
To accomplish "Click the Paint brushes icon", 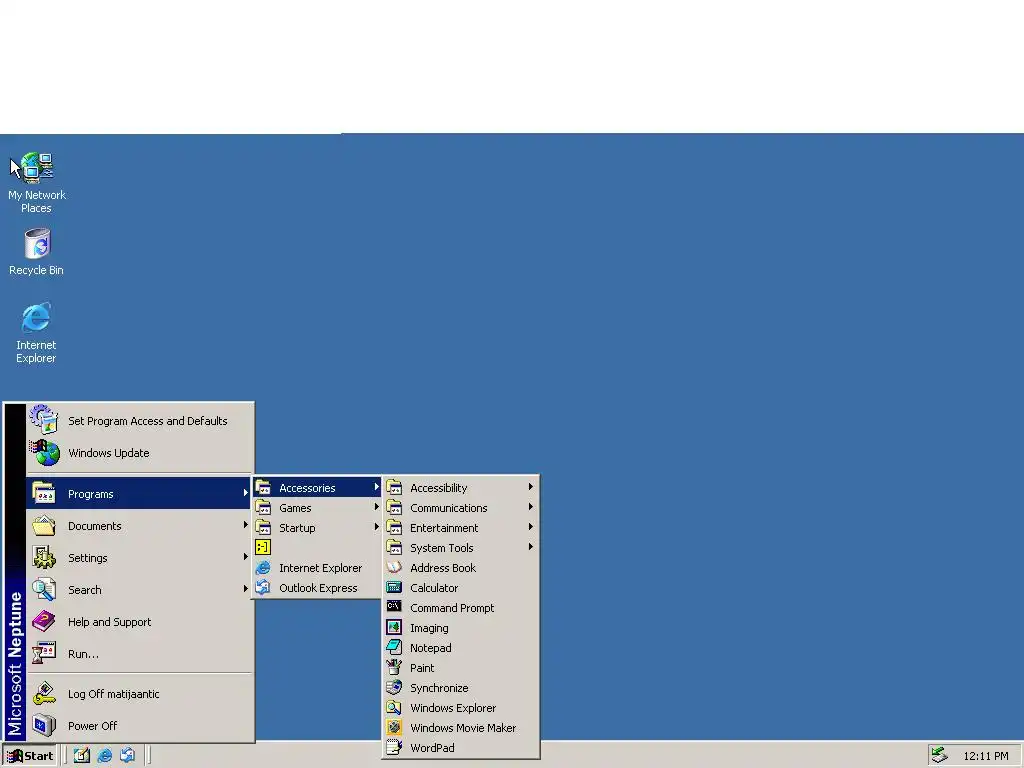I will 394,667.
